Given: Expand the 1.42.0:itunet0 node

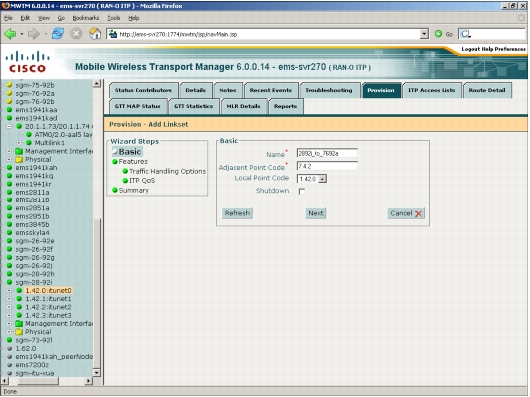Looking at the screenshot, I should 9,291.
